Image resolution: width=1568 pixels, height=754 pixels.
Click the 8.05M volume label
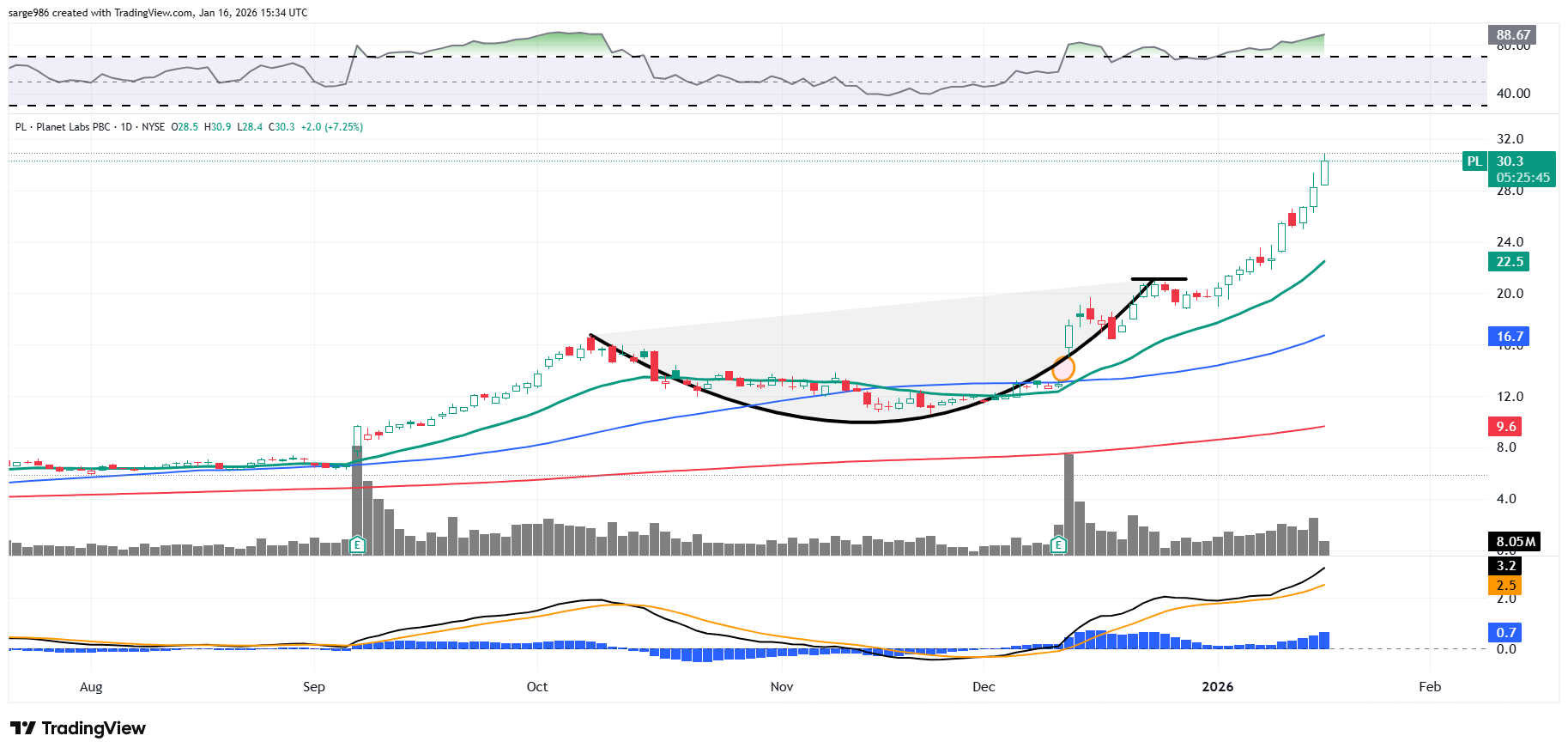click(x=1515, y=541)
